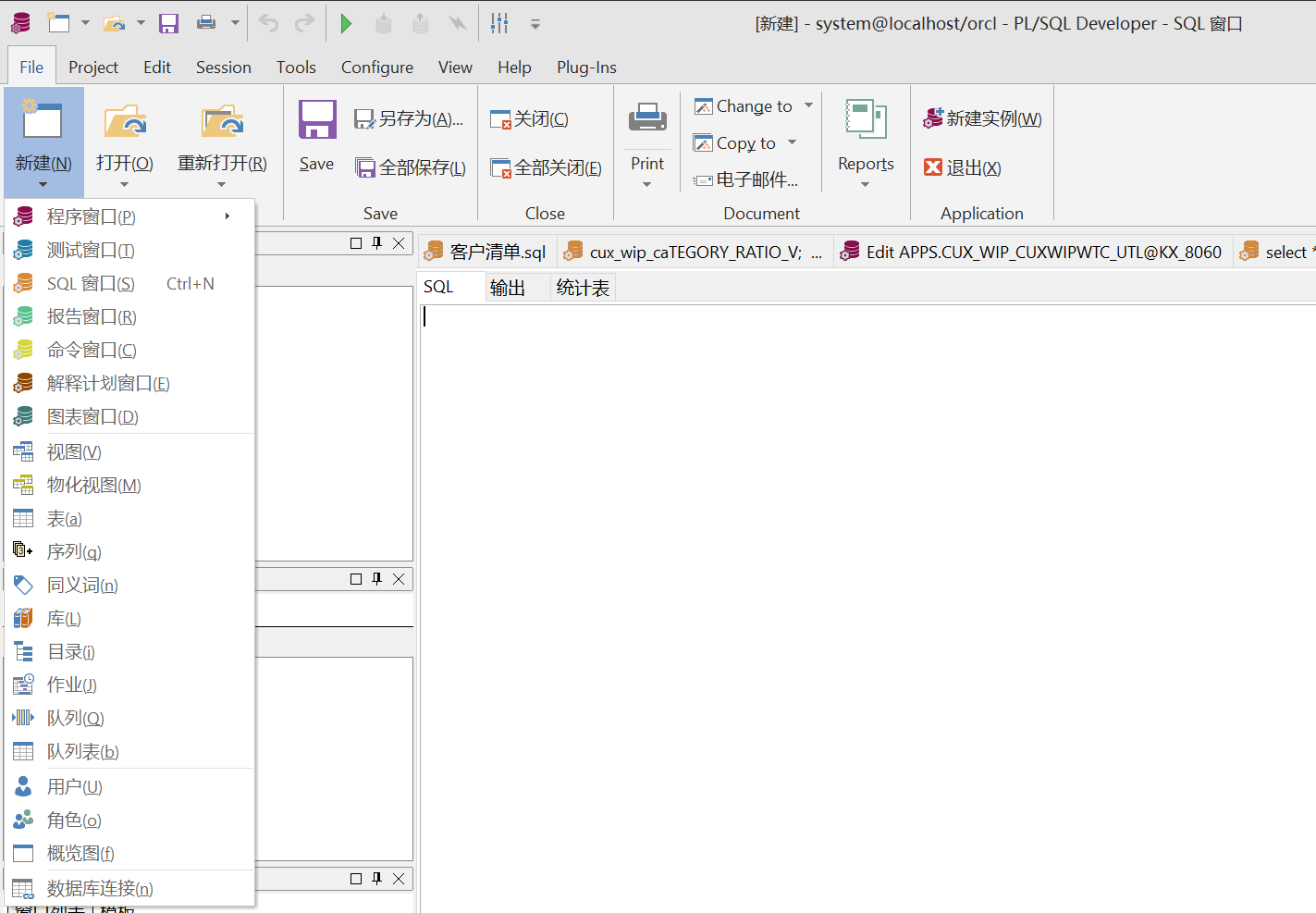Open the Configure ribbon tab

pyautogui.click(x=377, y=68)
